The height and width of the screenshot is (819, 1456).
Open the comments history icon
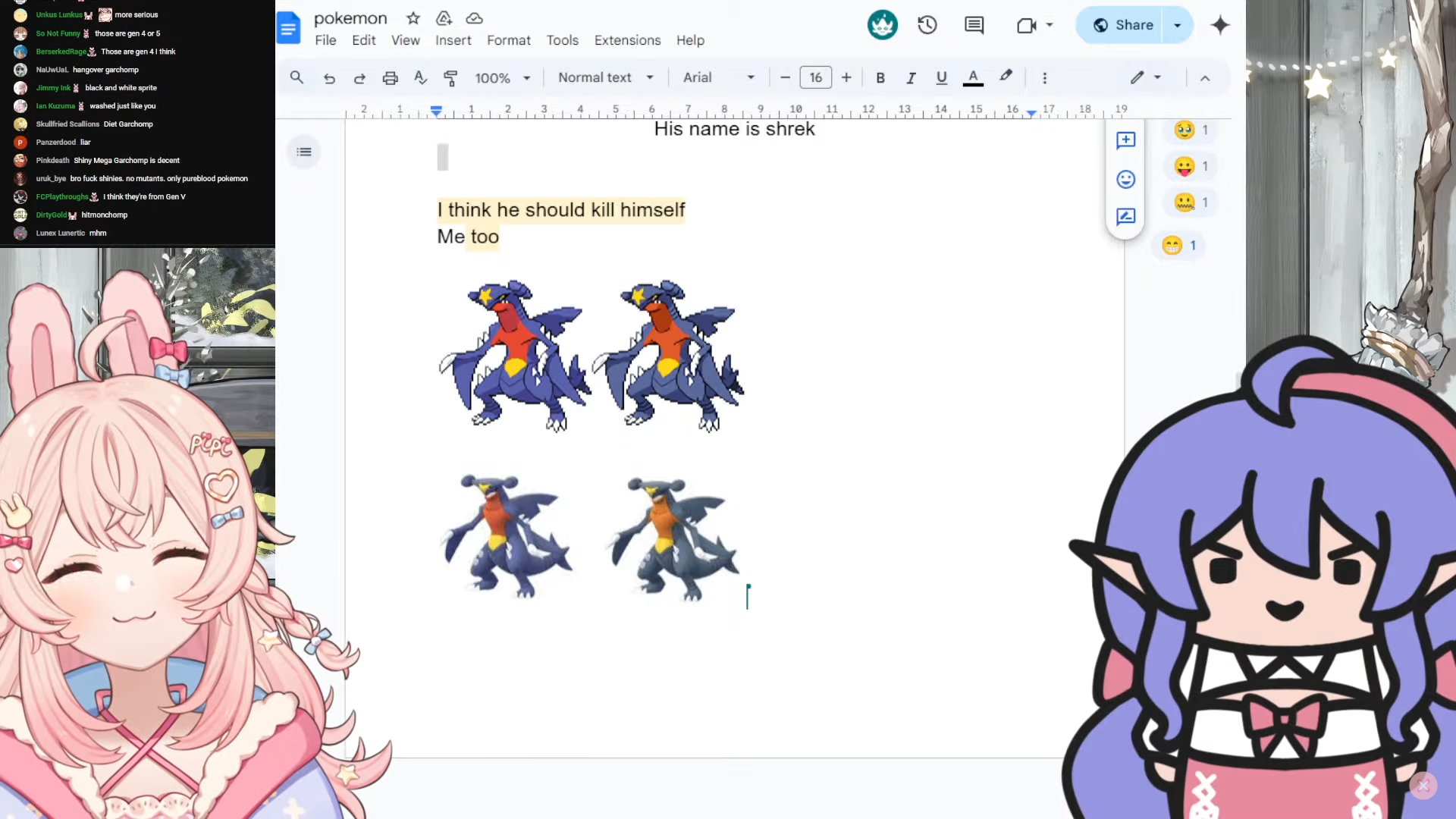974,25
